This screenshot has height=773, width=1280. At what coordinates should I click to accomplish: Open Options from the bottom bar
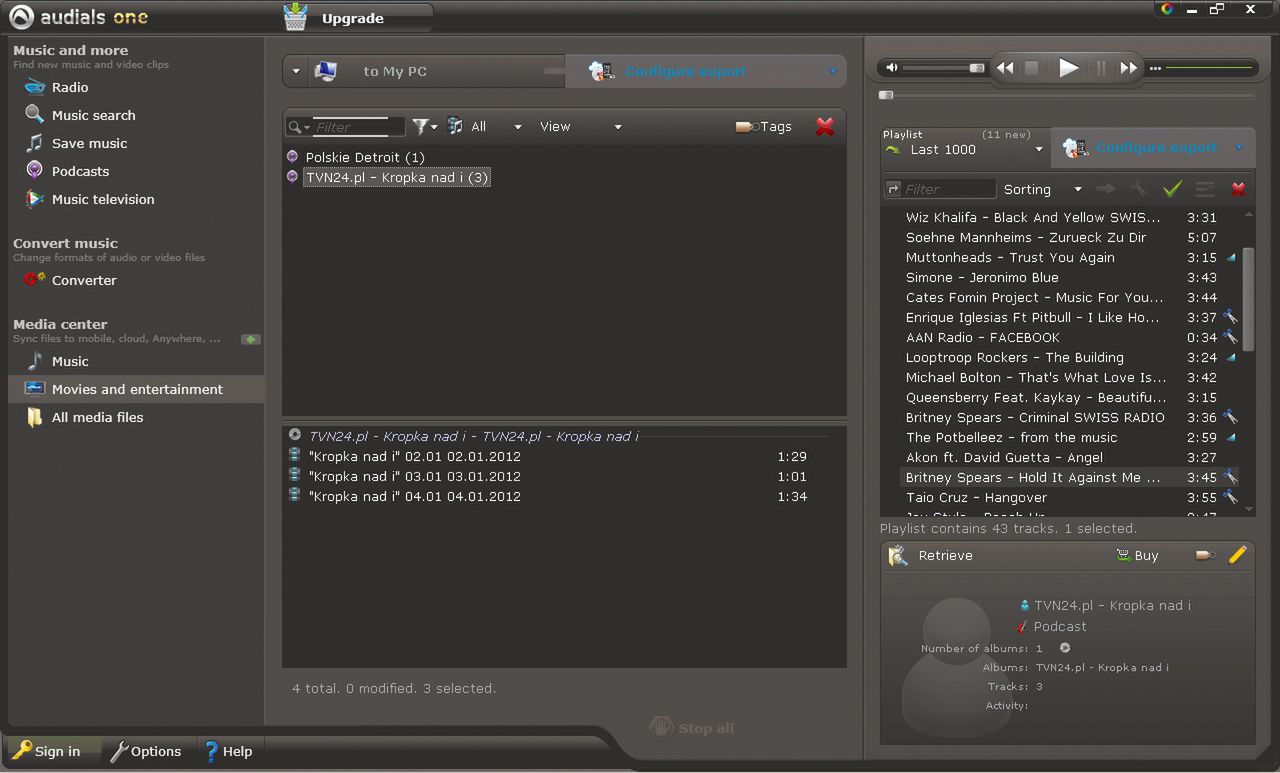point(146,751)
